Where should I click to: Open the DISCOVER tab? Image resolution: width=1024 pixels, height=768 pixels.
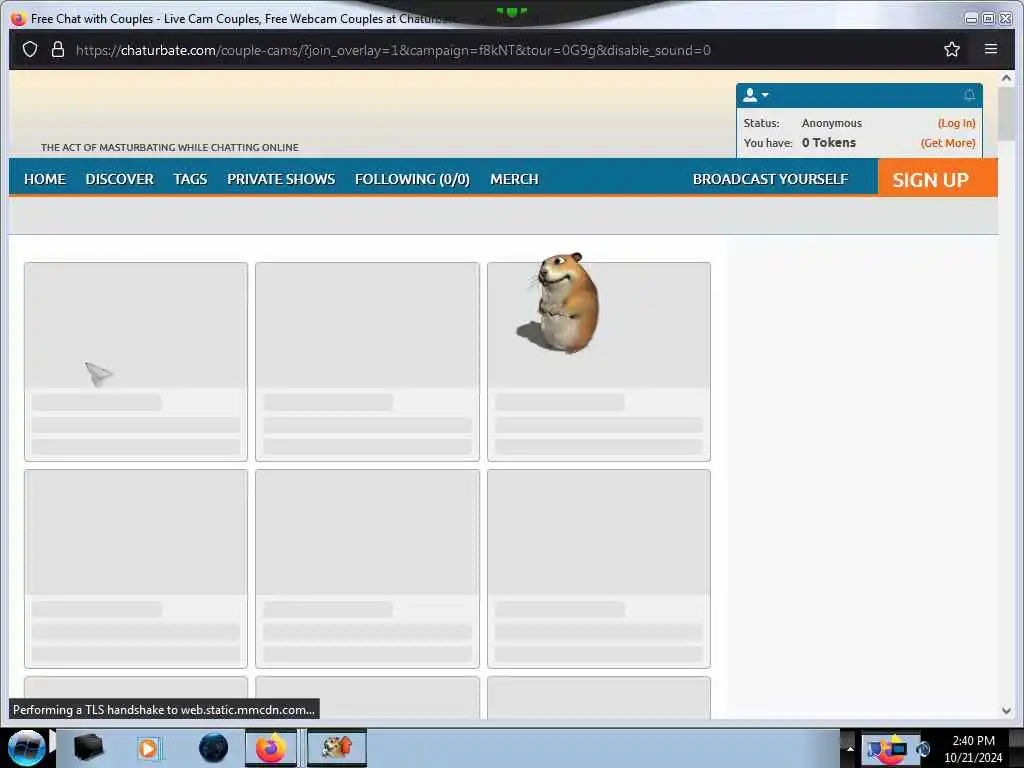(120, 179)
